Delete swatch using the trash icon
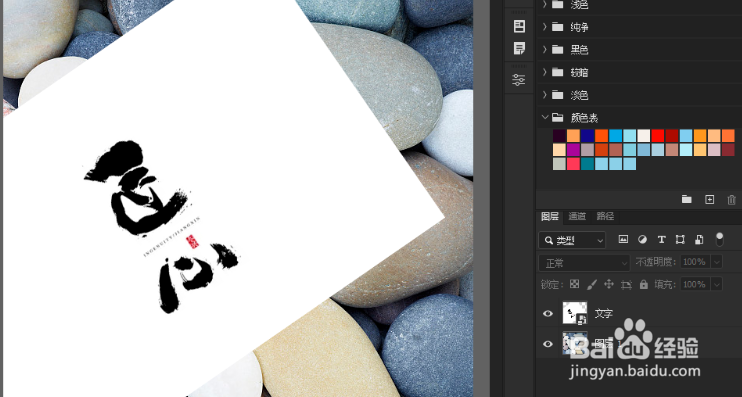742x397 pixels. [732, 199]
